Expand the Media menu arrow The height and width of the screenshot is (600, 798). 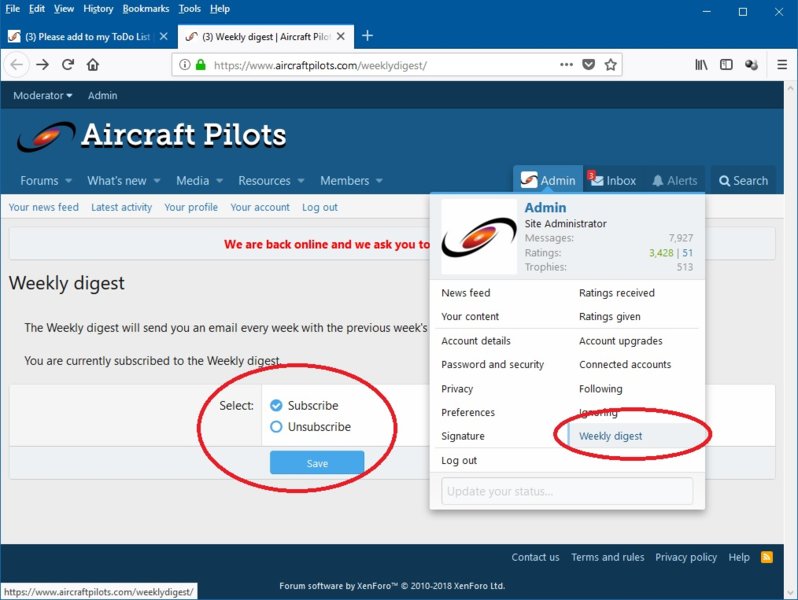(x=219, y=181)
